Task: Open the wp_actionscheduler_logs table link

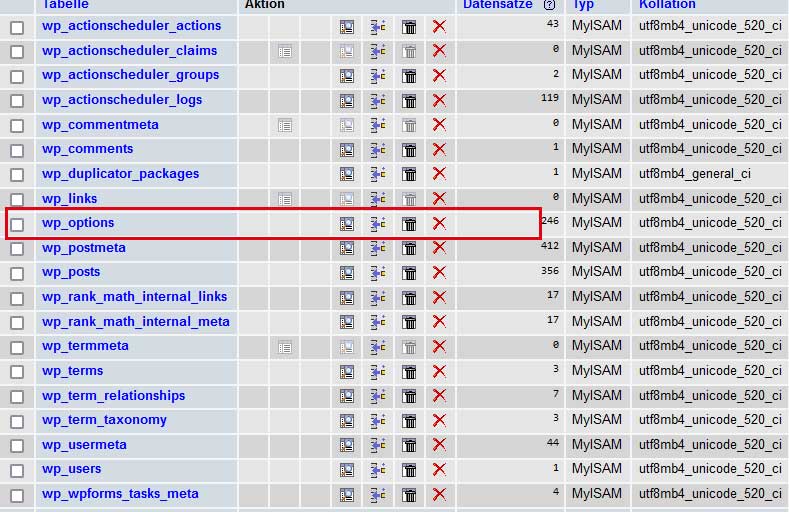Action: [x=122, y=100]
